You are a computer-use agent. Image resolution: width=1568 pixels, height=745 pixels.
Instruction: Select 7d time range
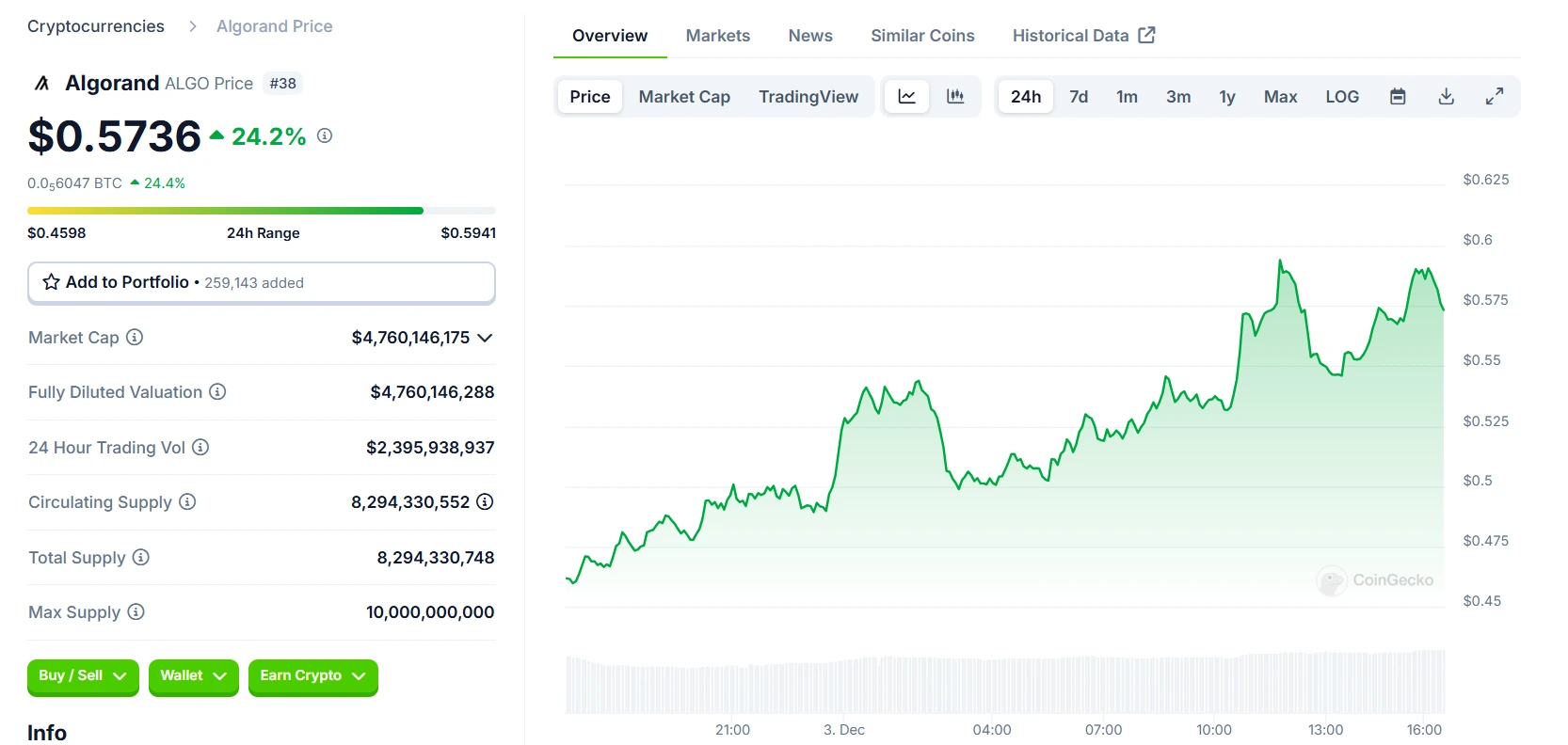point(1079,96)
